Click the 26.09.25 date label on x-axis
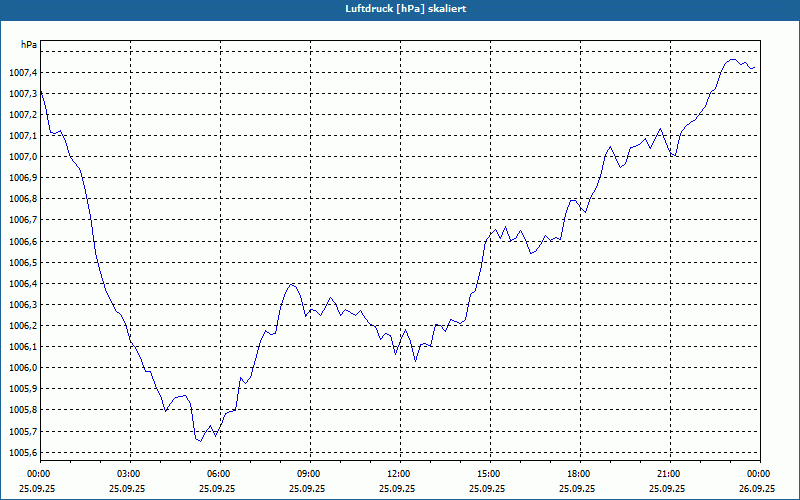The height and width of the screenshot is (500, 800). (x=757, y=488)
